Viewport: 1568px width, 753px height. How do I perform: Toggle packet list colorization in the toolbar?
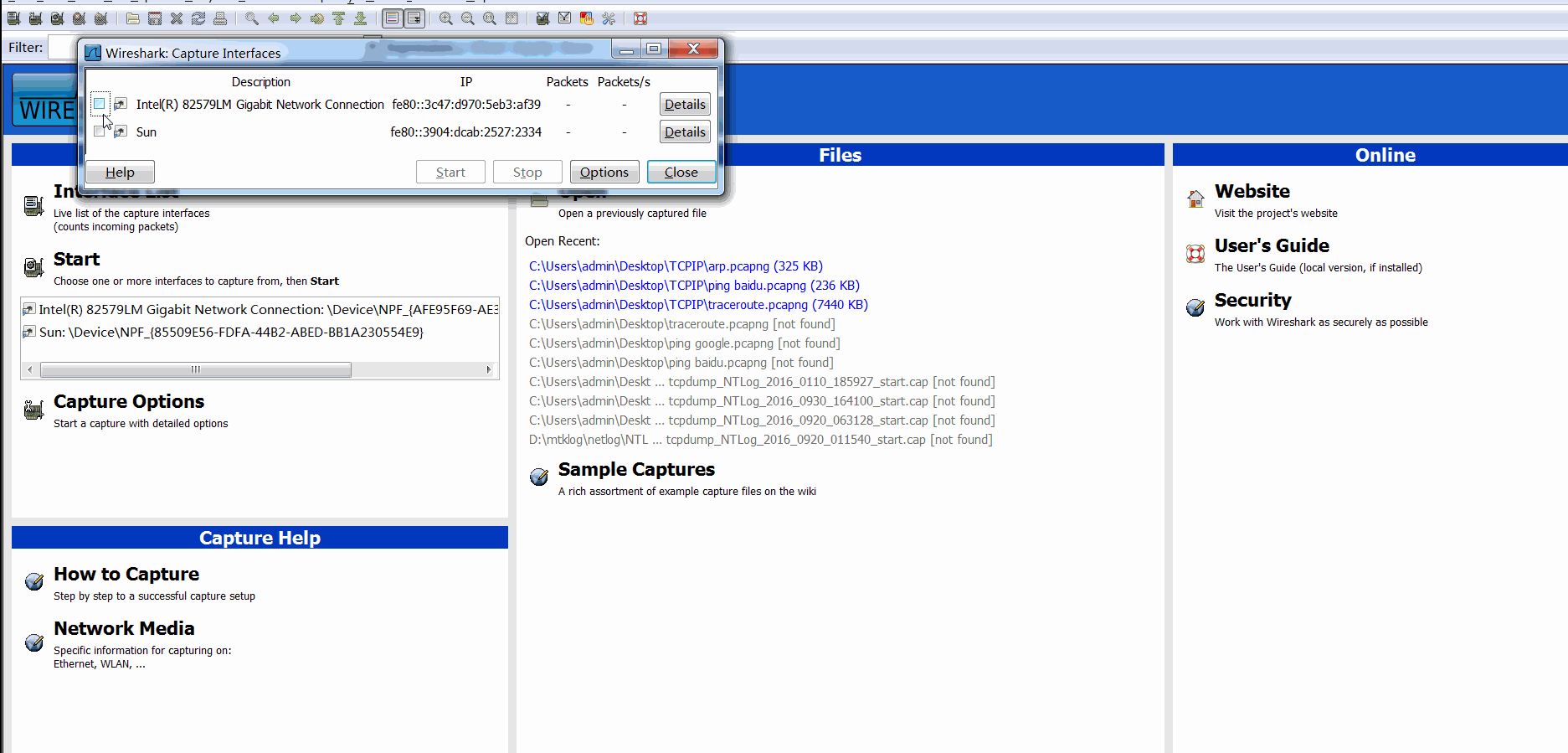click(393, 18)
